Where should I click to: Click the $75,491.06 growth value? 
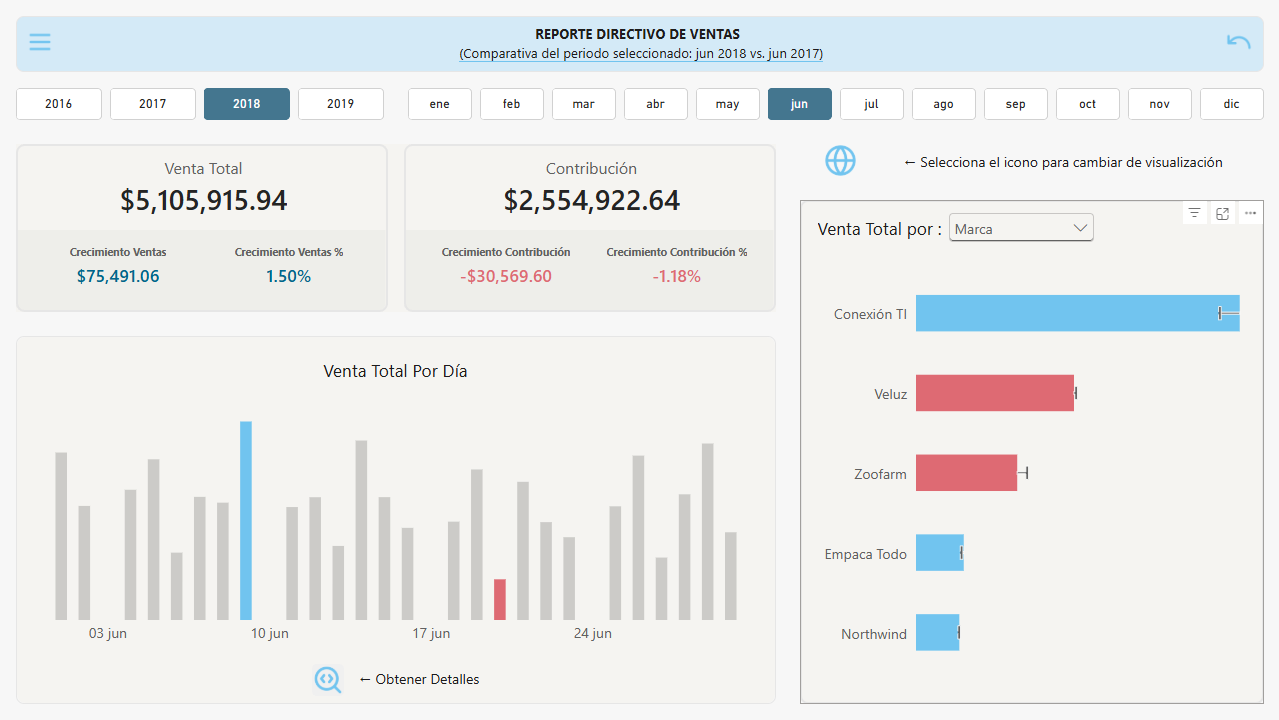tap(118, 276)
